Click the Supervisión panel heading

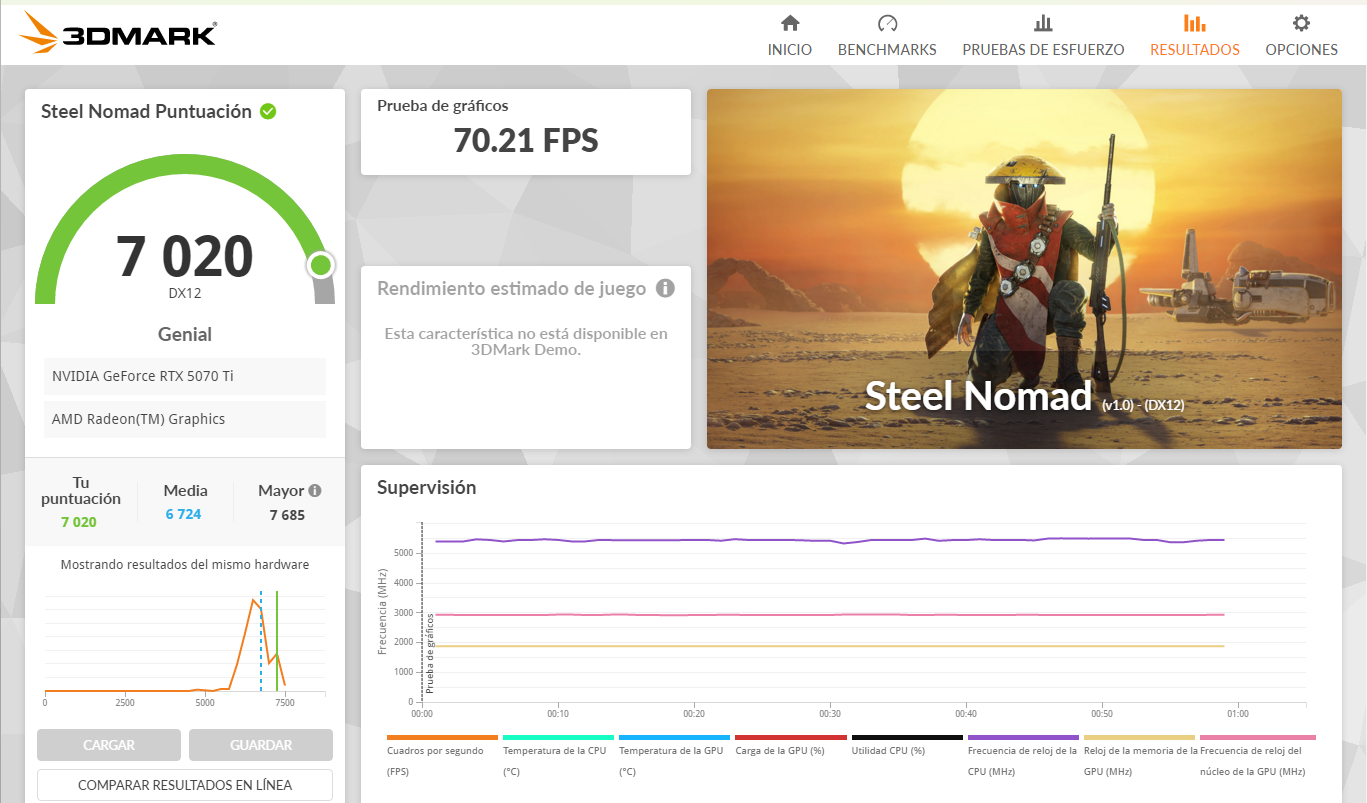(427, 488)
